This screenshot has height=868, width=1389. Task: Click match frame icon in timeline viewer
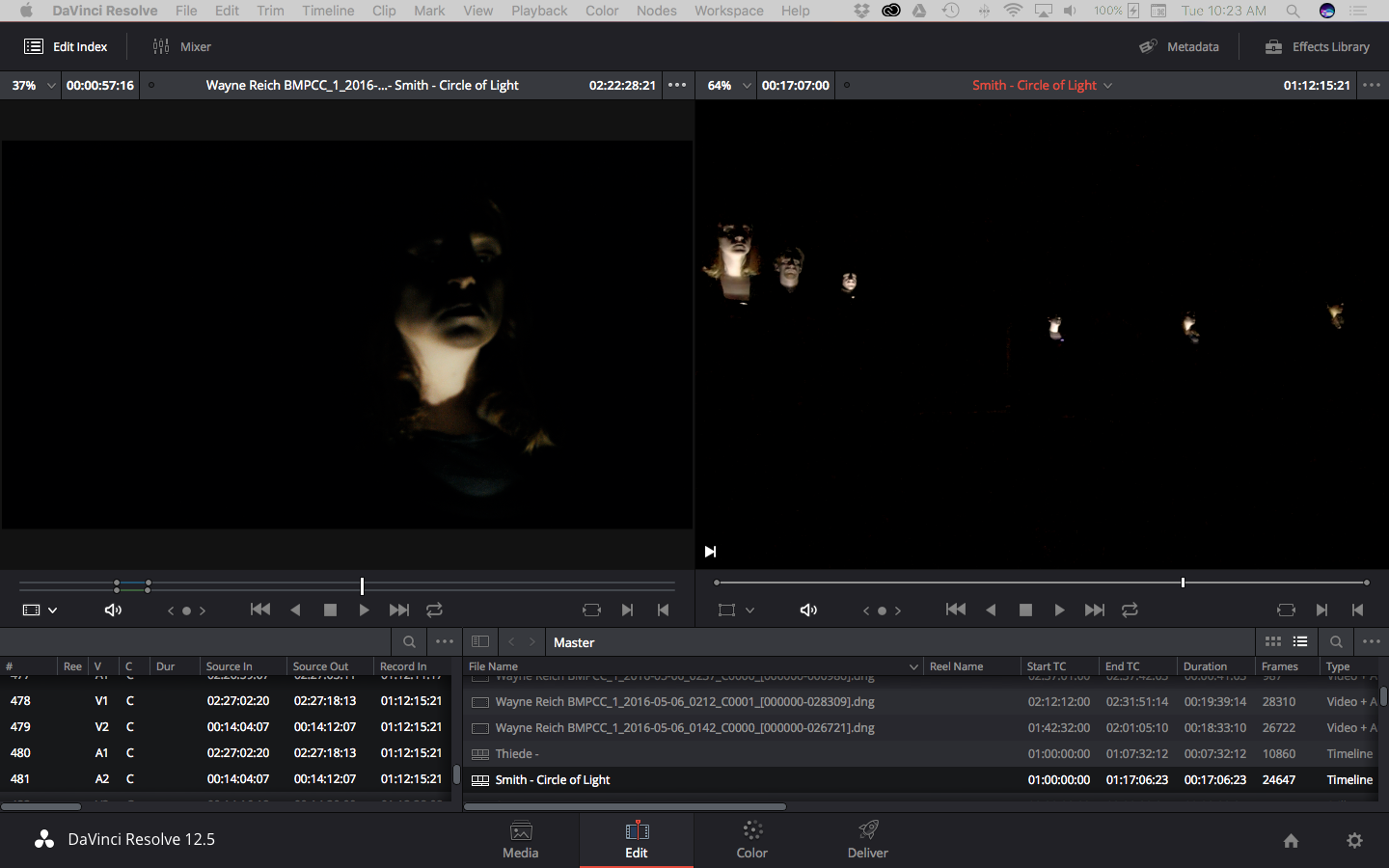1286,610
